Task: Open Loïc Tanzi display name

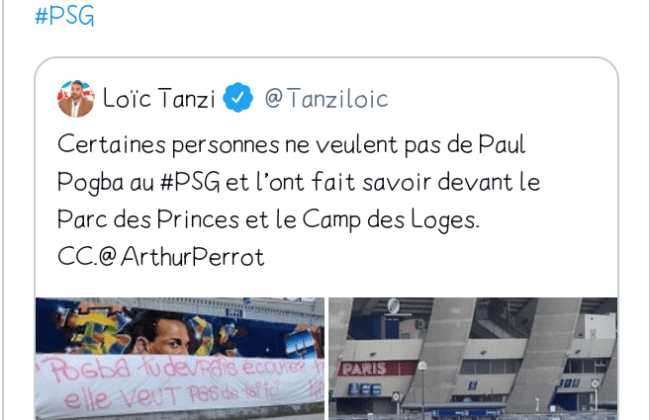Action: pos(159,99)
